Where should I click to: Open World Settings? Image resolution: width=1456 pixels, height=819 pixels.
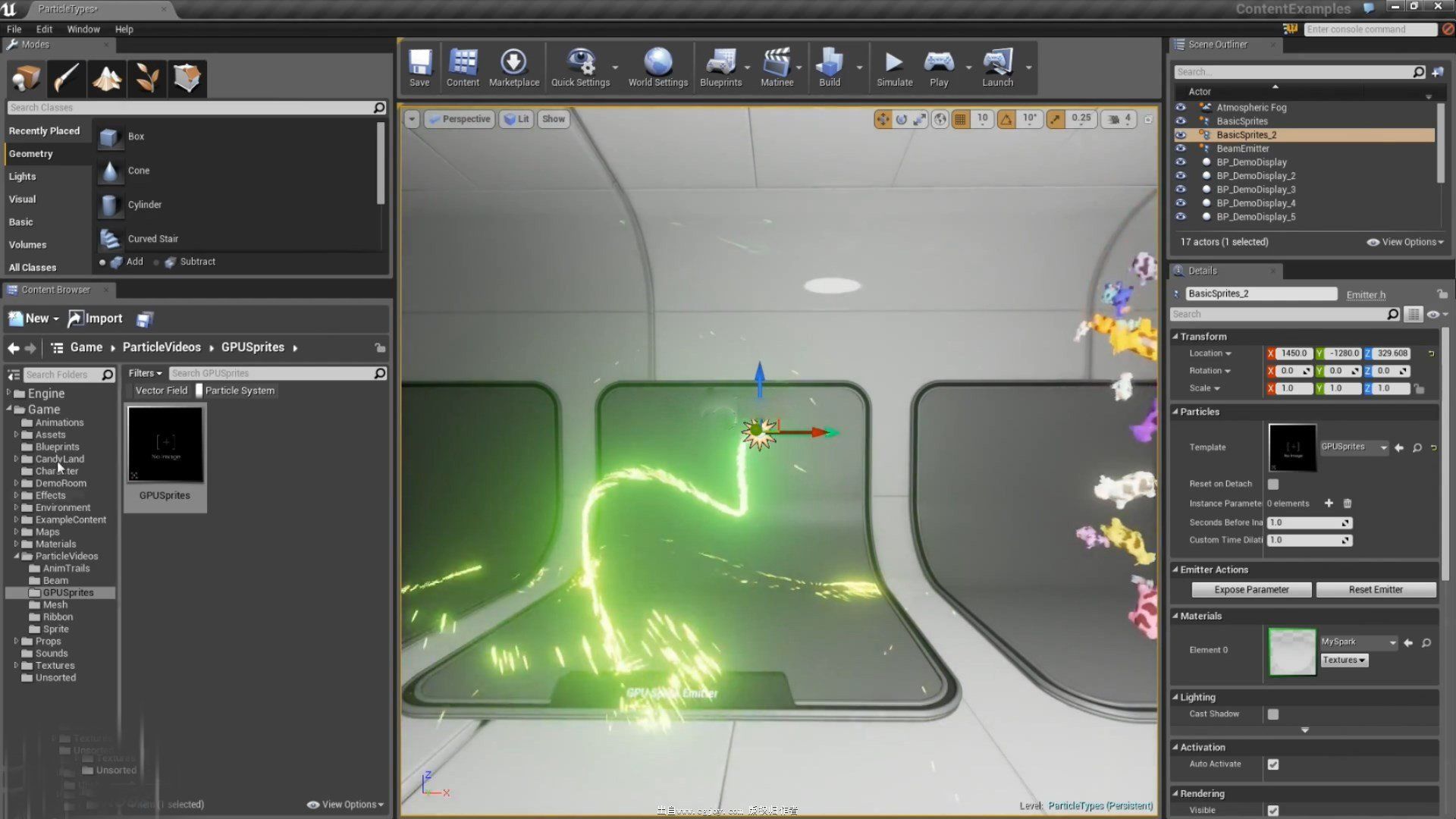[x=657, y=67]
